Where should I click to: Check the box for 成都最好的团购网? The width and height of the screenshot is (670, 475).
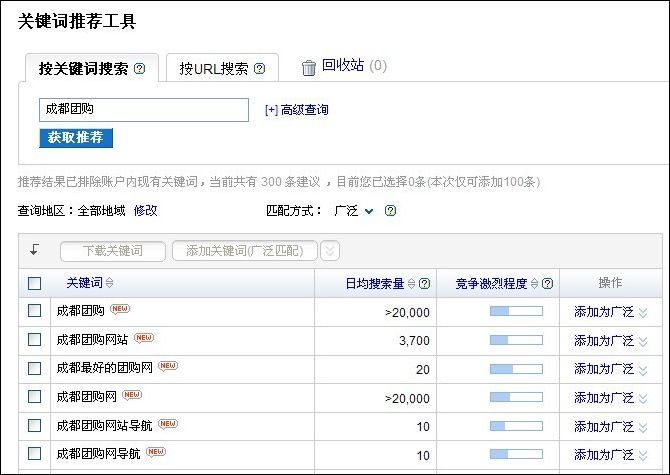[x=35, y=368]
